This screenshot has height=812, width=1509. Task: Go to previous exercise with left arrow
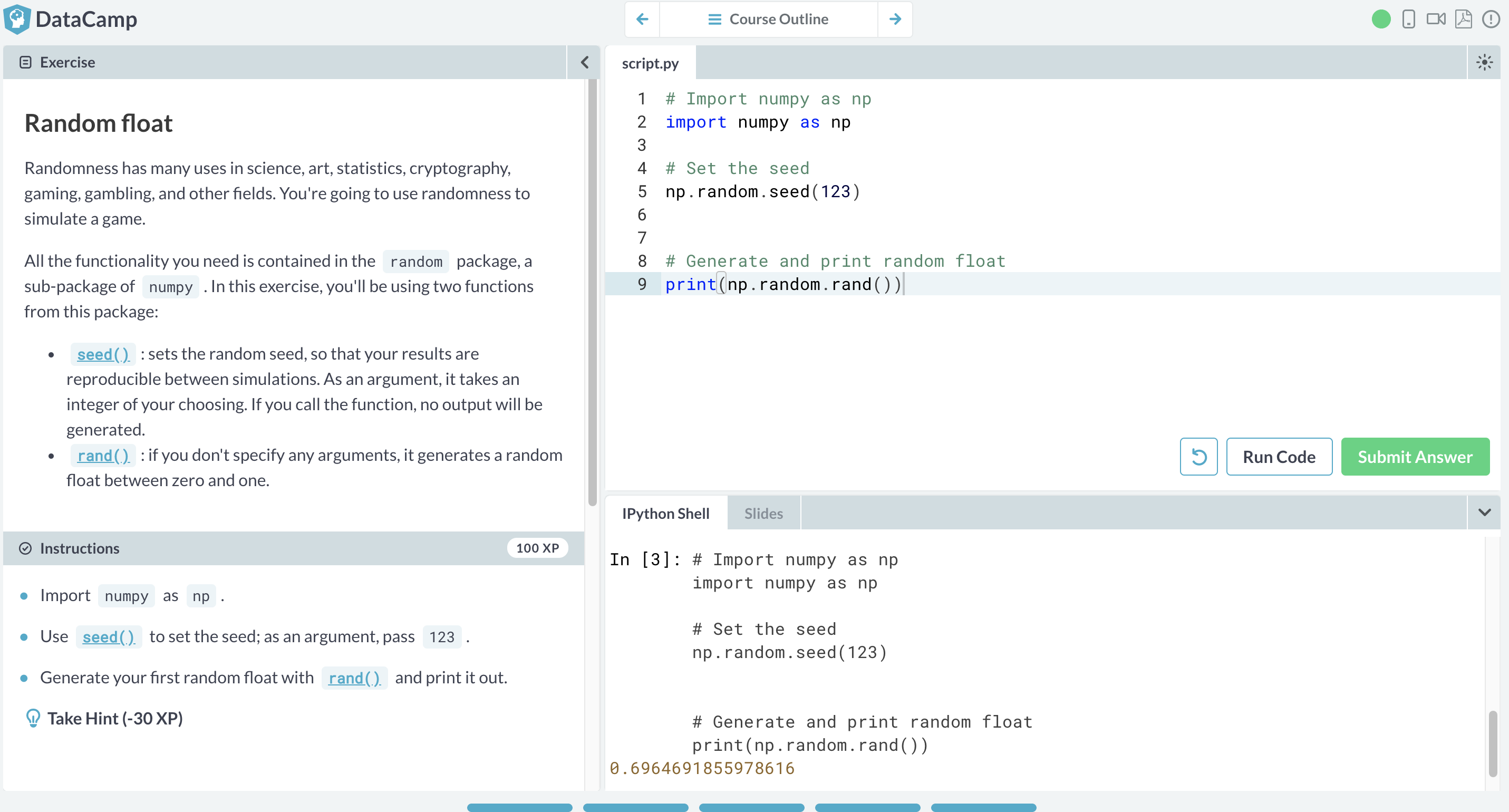(642, 20)
